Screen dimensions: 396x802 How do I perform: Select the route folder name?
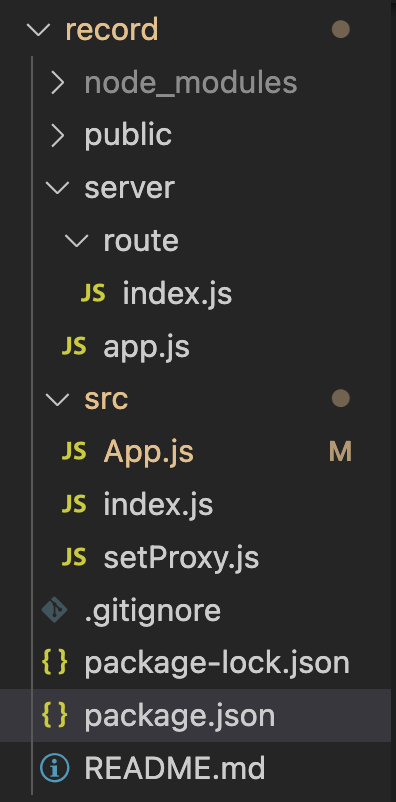[141, 240]
